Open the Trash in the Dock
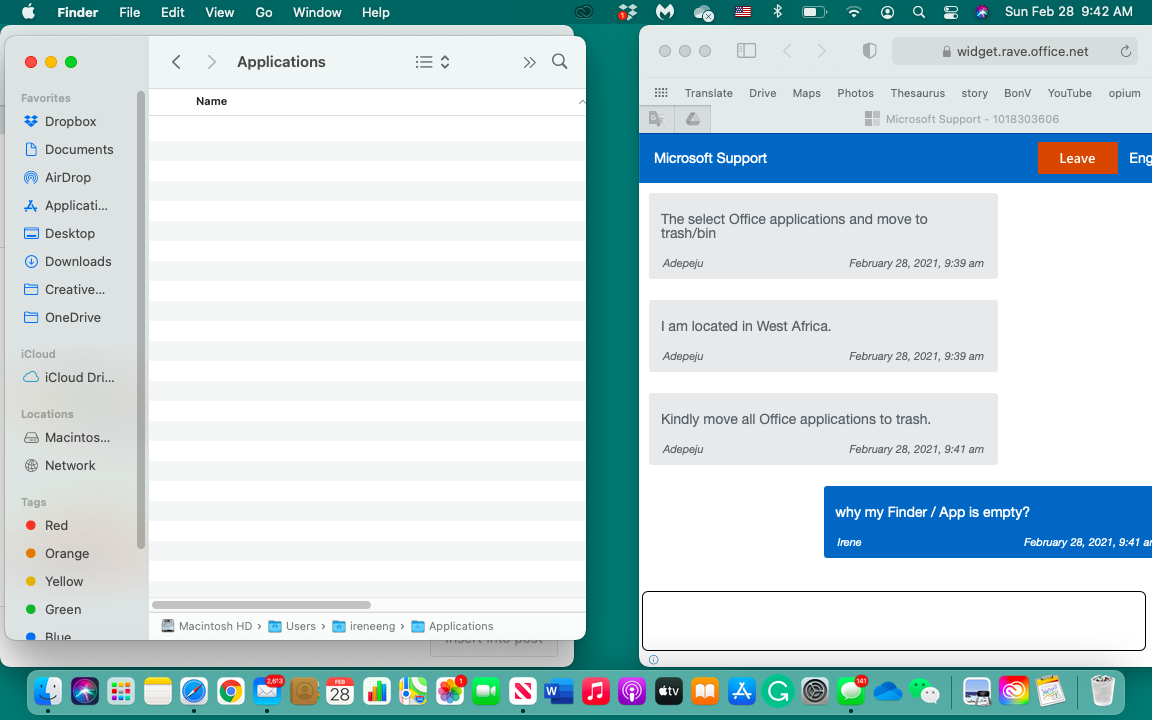 (x=1102, y=691)
